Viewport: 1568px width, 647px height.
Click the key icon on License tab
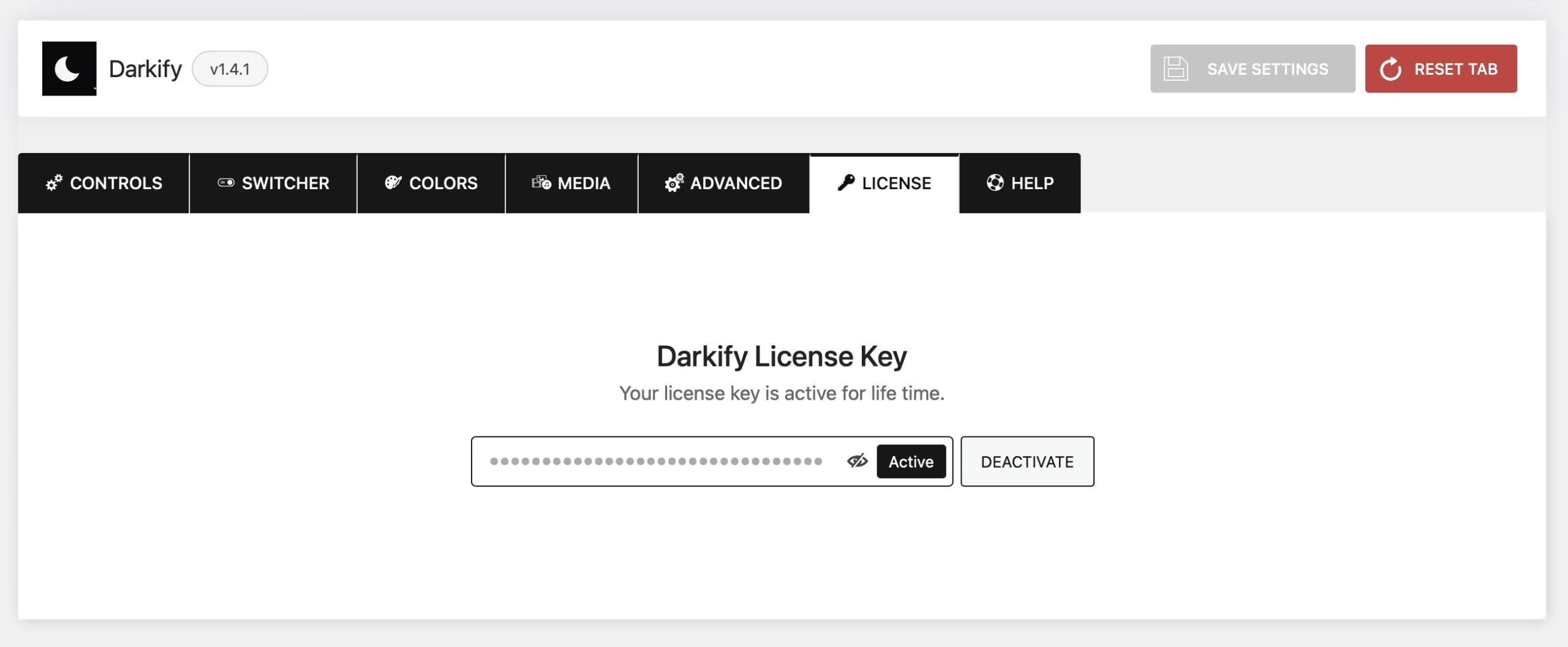coord(846,182)
